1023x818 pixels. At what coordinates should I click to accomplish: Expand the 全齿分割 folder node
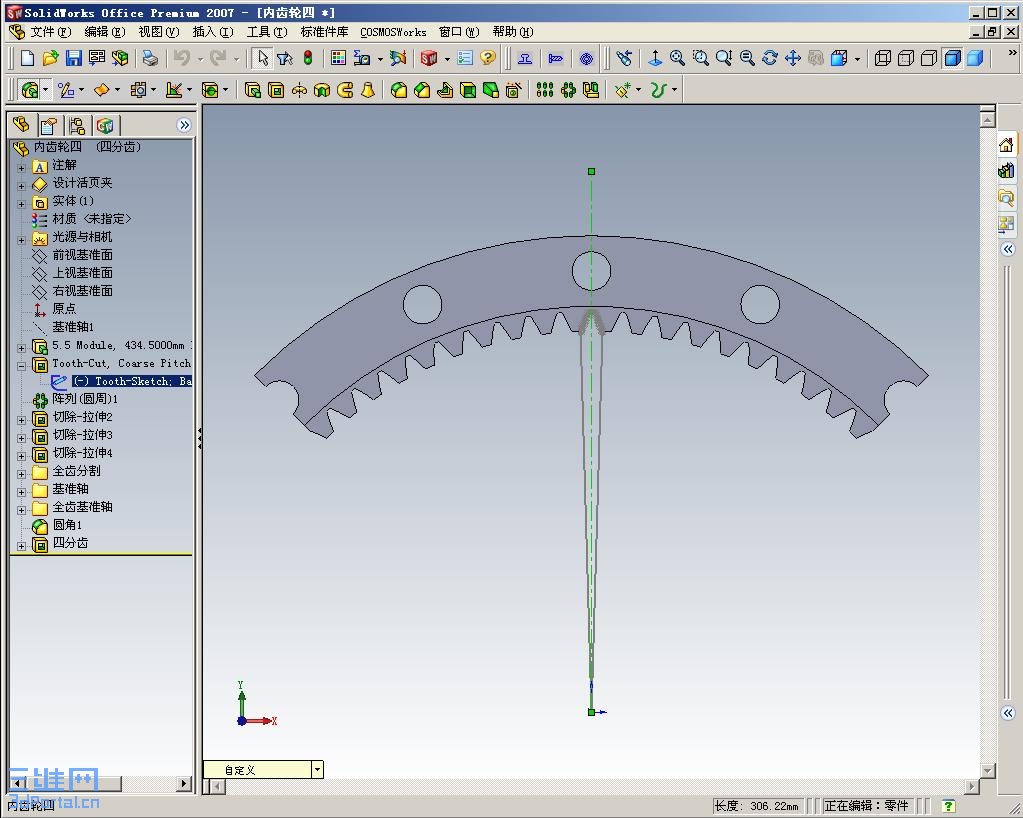click(x=22, y=474)
